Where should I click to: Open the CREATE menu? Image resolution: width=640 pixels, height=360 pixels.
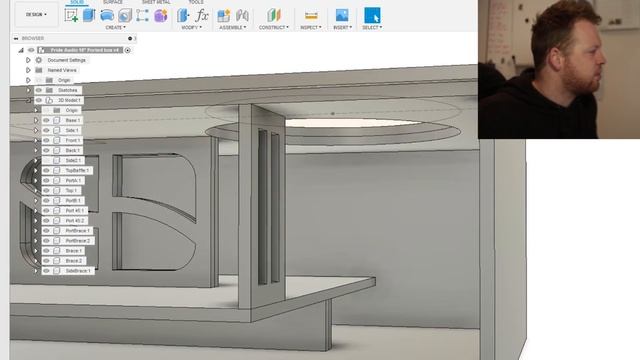(116, 27)
